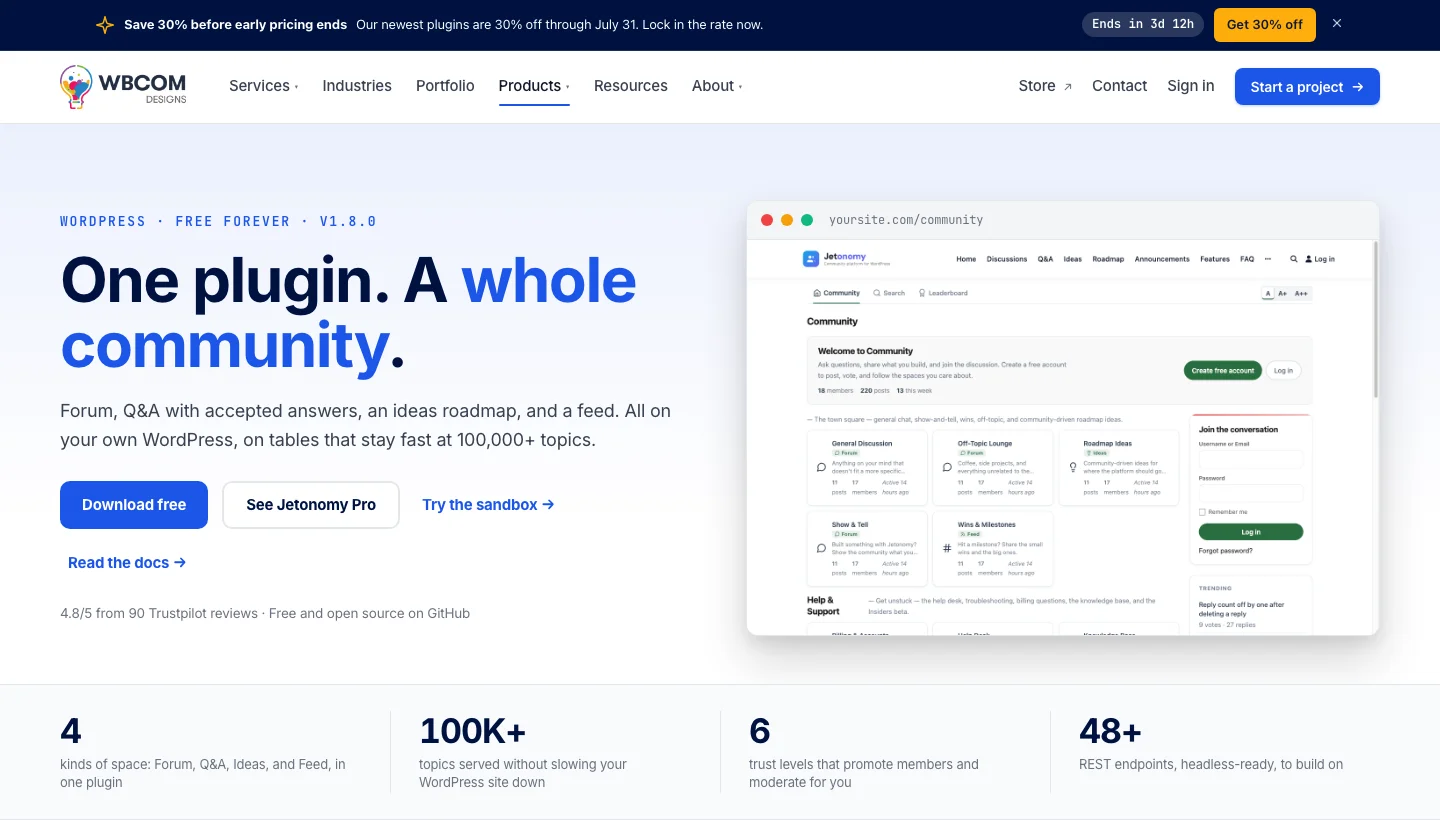
Task: Click the Show & Tell chat bubble icon
Action: point(821,548)
